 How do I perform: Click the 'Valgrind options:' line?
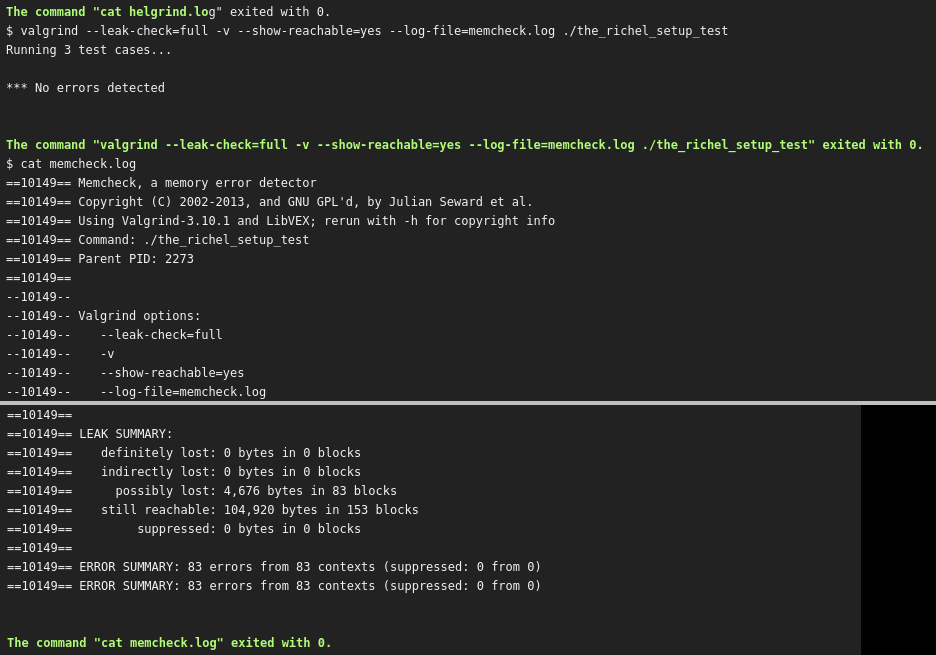[103, 316]
